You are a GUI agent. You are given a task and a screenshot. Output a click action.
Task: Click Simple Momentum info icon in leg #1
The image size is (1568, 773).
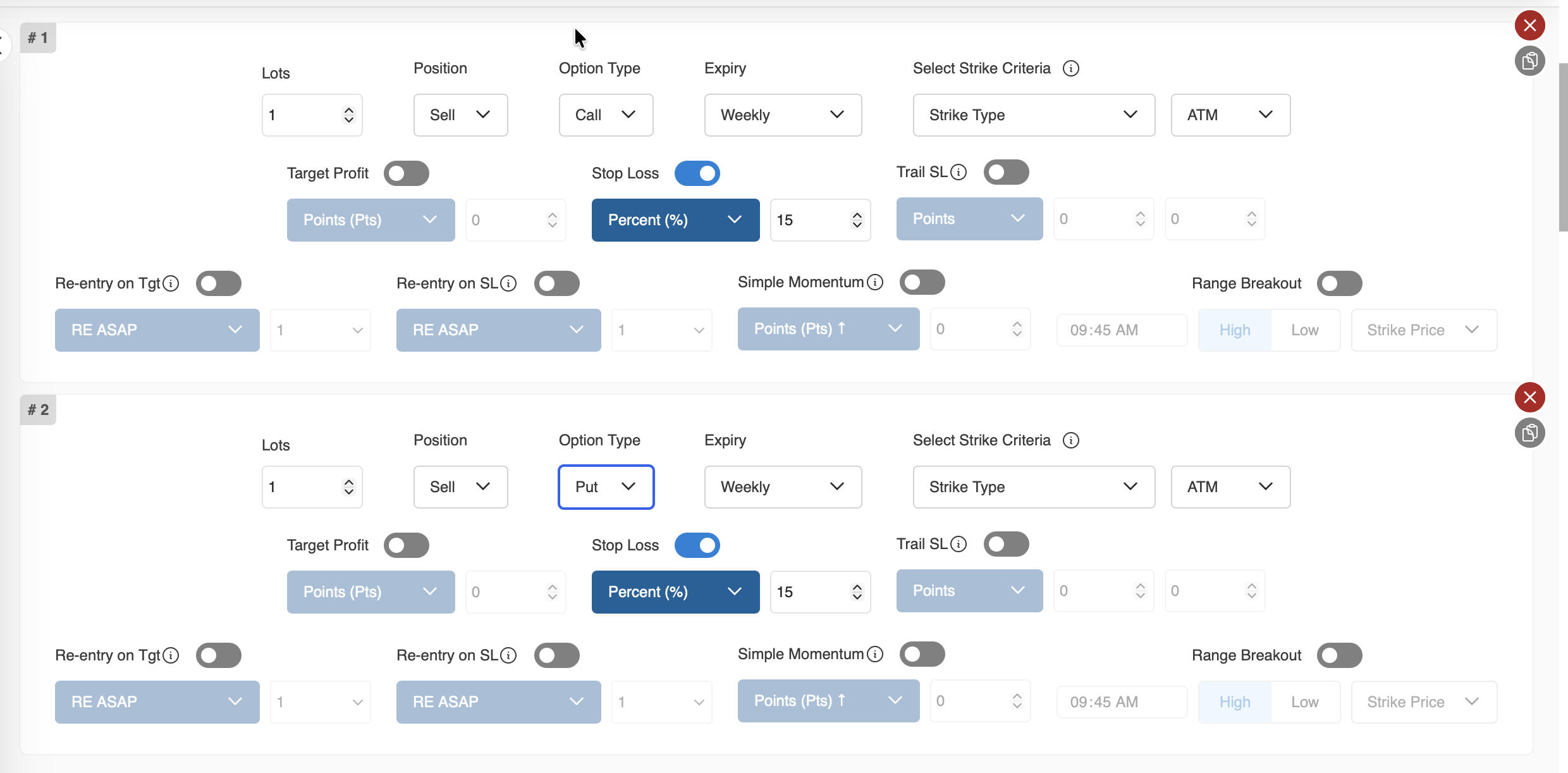(x=875, y=282)
